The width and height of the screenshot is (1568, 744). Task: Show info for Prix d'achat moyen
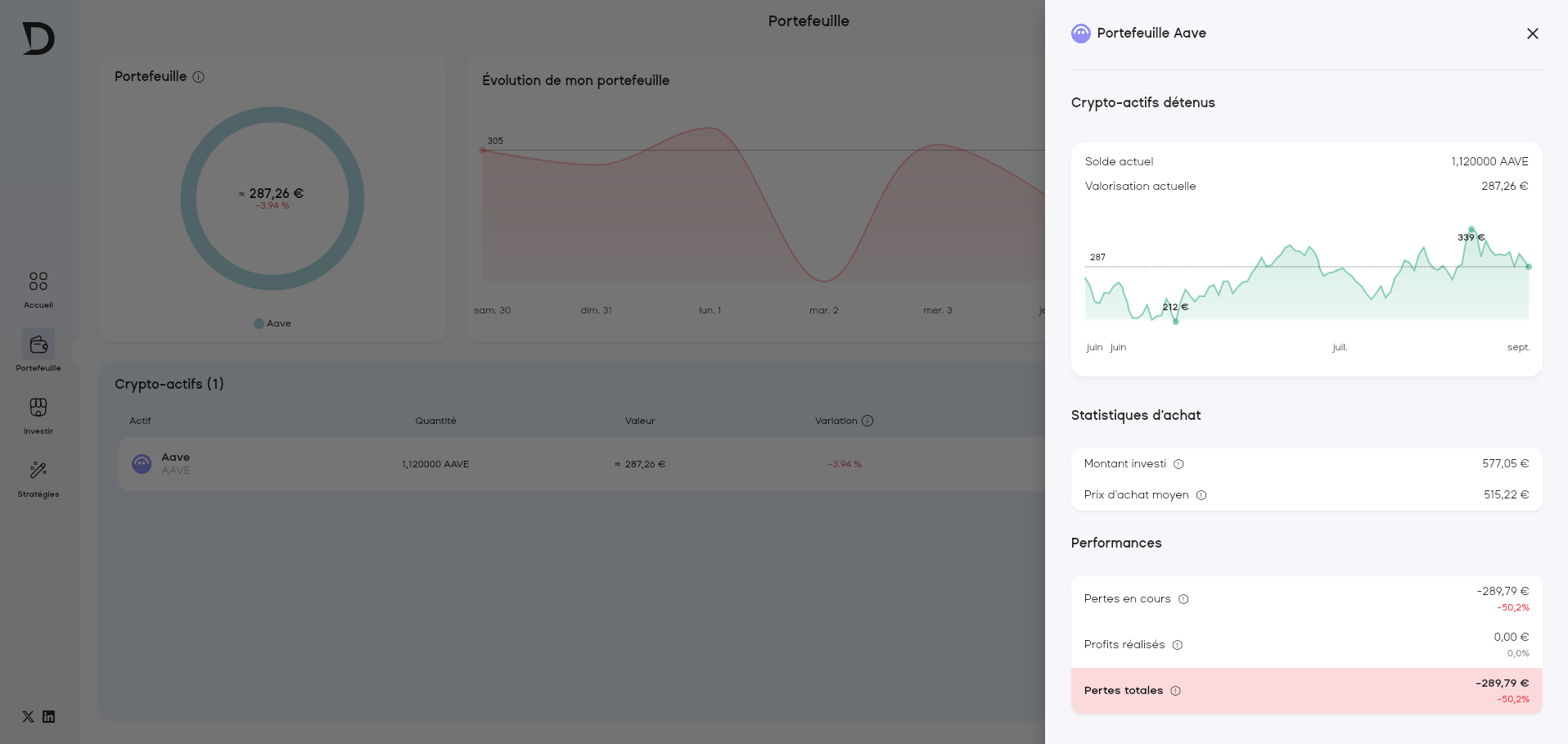tap(1201, 495)
